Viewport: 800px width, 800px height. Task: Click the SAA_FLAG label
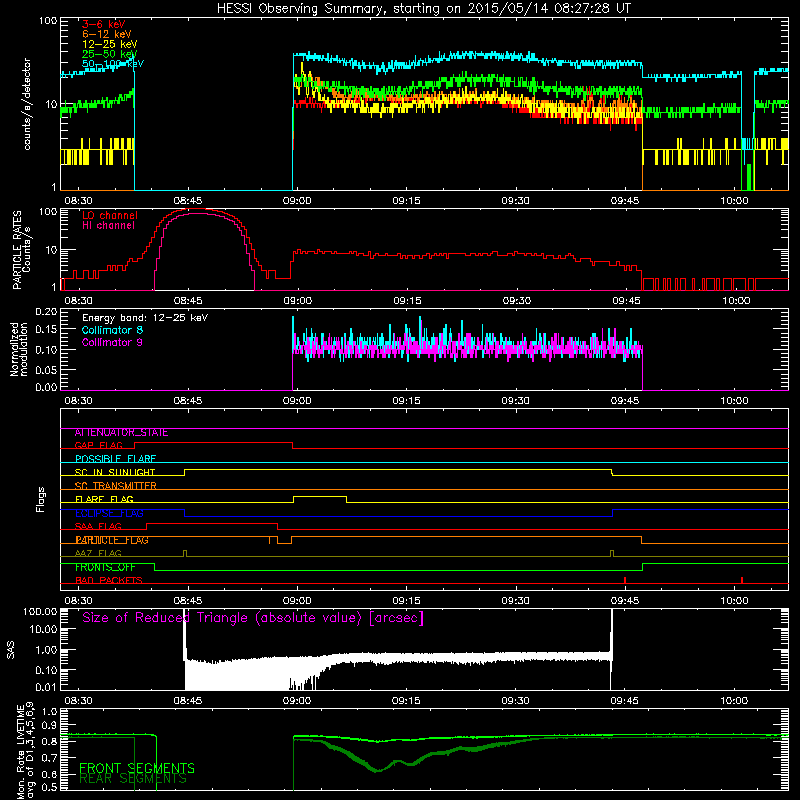coord(98,526)
